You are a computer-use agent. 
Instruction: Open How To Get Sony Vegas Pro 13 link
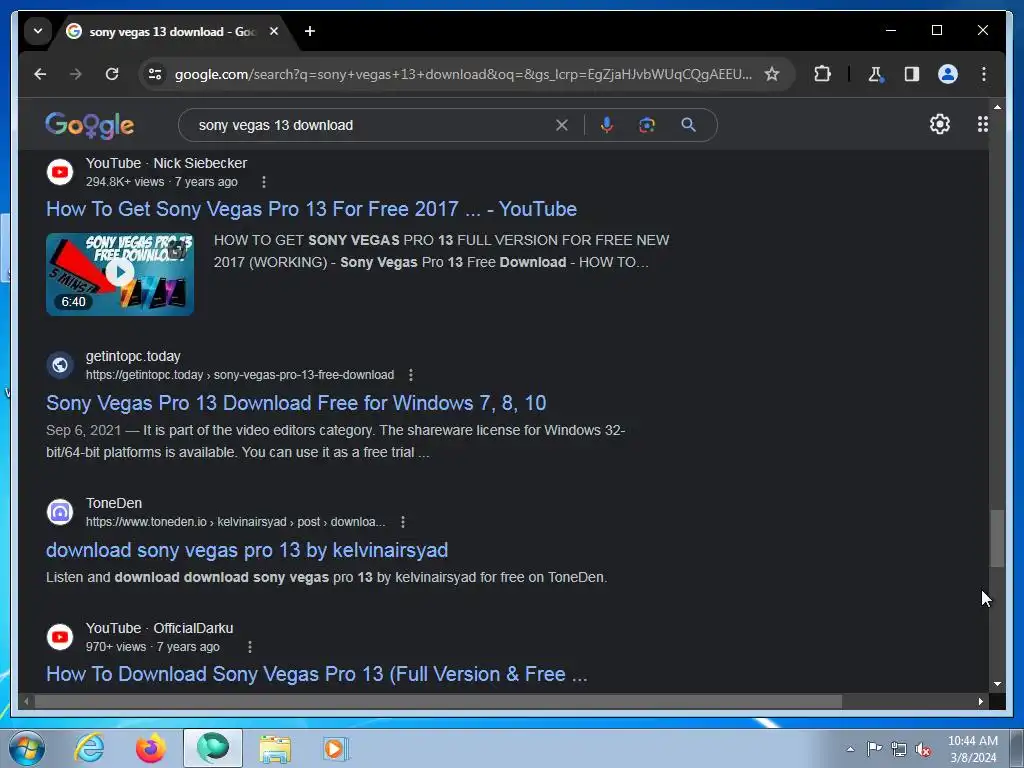click(x=312, y=209)
